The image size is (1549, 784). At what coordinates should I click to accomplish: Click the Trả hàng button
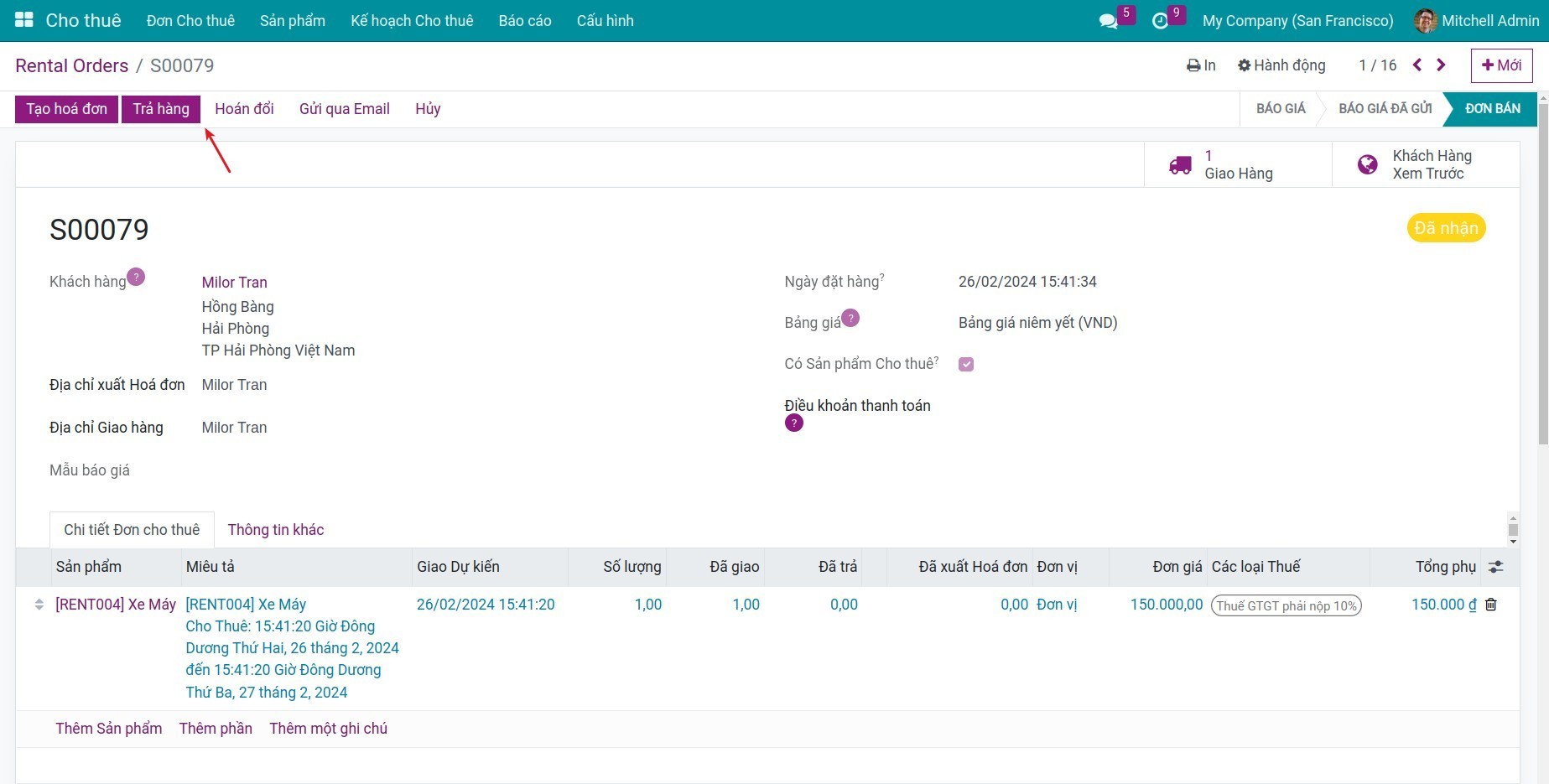click(x=161, y=109)
